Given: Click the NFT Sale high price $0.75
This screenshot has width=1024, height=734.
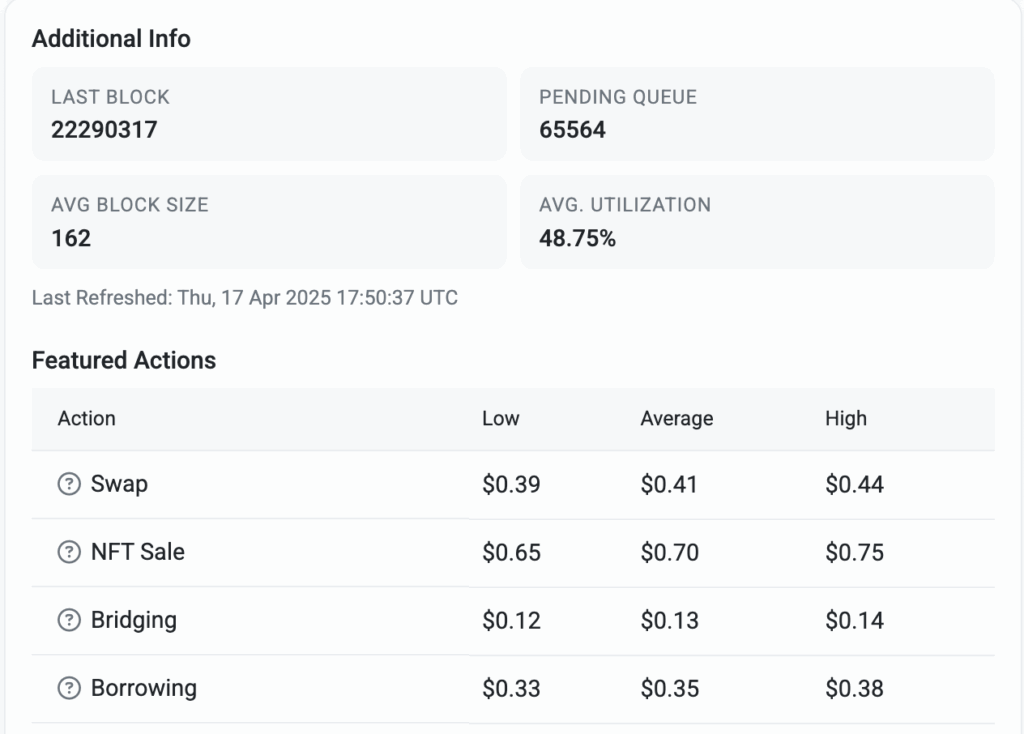Looking at the screenshot, I should 854,553.
